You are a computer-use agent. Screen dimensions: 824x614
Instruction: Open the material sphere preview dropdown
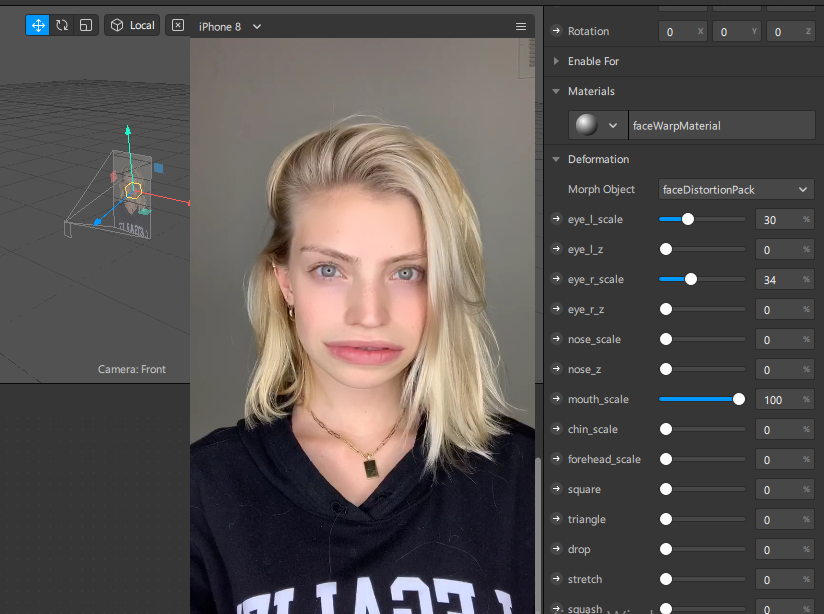click(x=598, y=125)
